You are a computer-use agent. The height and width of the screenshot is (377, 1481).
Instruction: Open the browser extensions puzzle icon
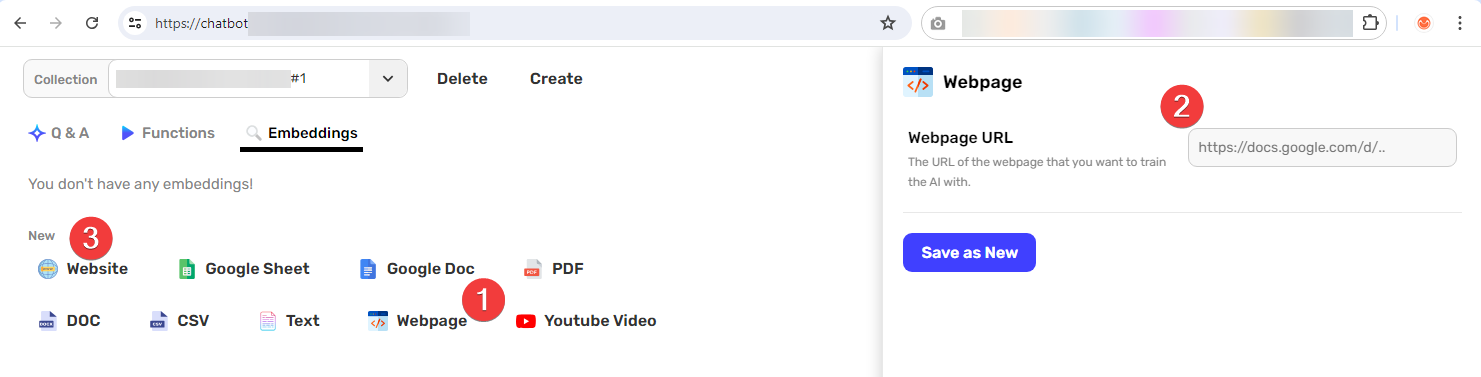pos(1370,23)
